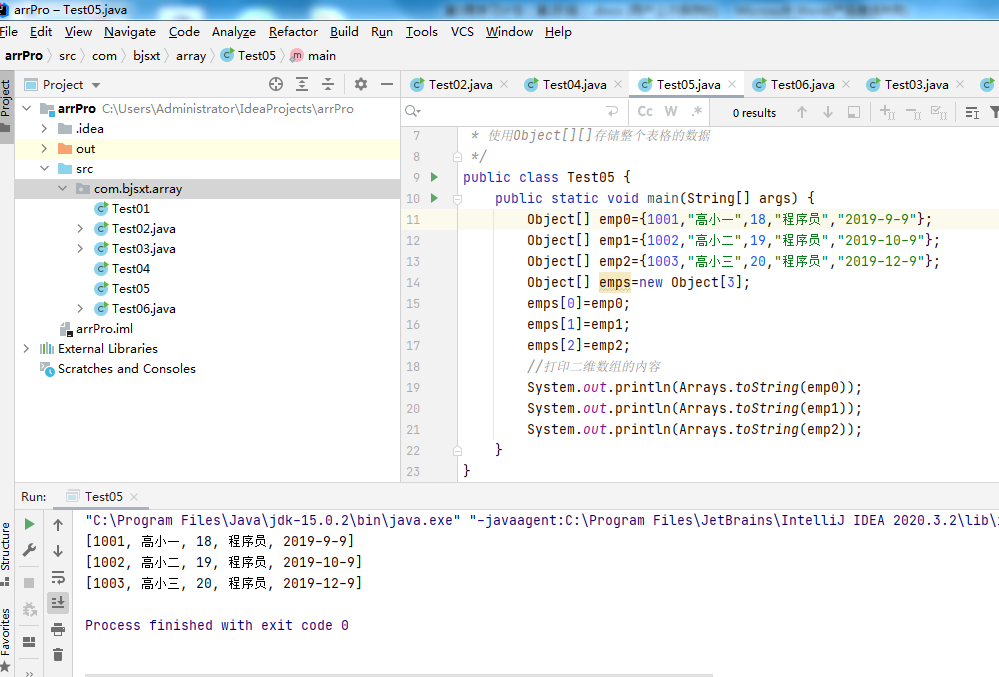999x677 pixels.
Task: Close the Test05 Run tab
Action: coord(134,497)
